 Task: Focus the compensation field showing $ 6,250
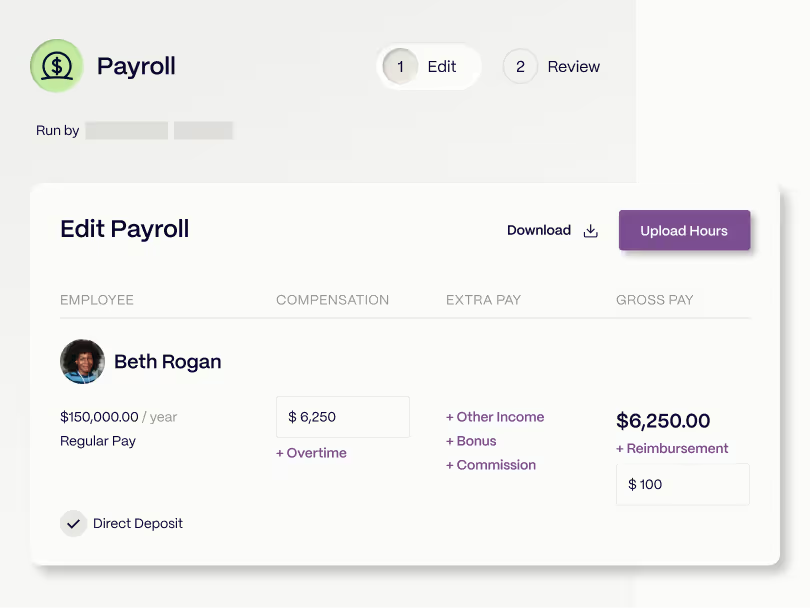coord(342,417)
